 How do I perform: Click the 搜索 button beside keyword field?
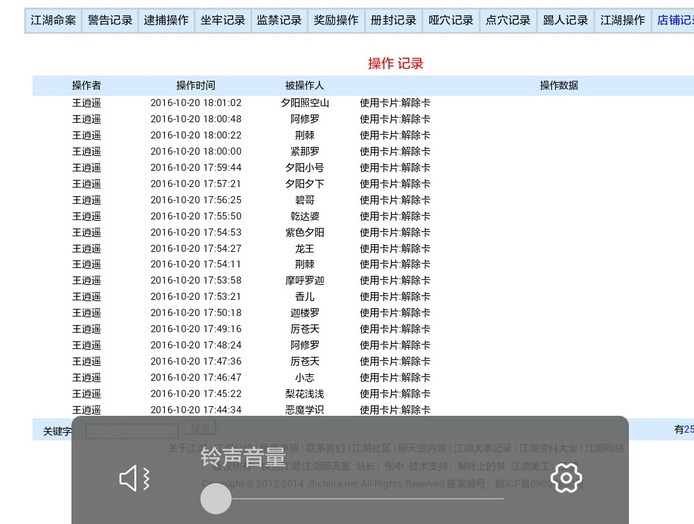201,428
